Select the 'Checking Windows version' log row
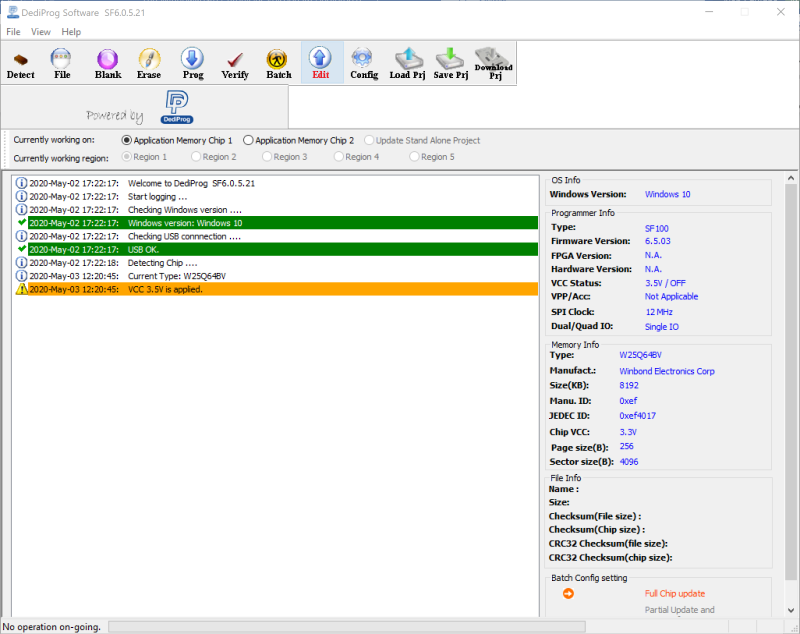The image size is (800, 634). tap(276, 210)
